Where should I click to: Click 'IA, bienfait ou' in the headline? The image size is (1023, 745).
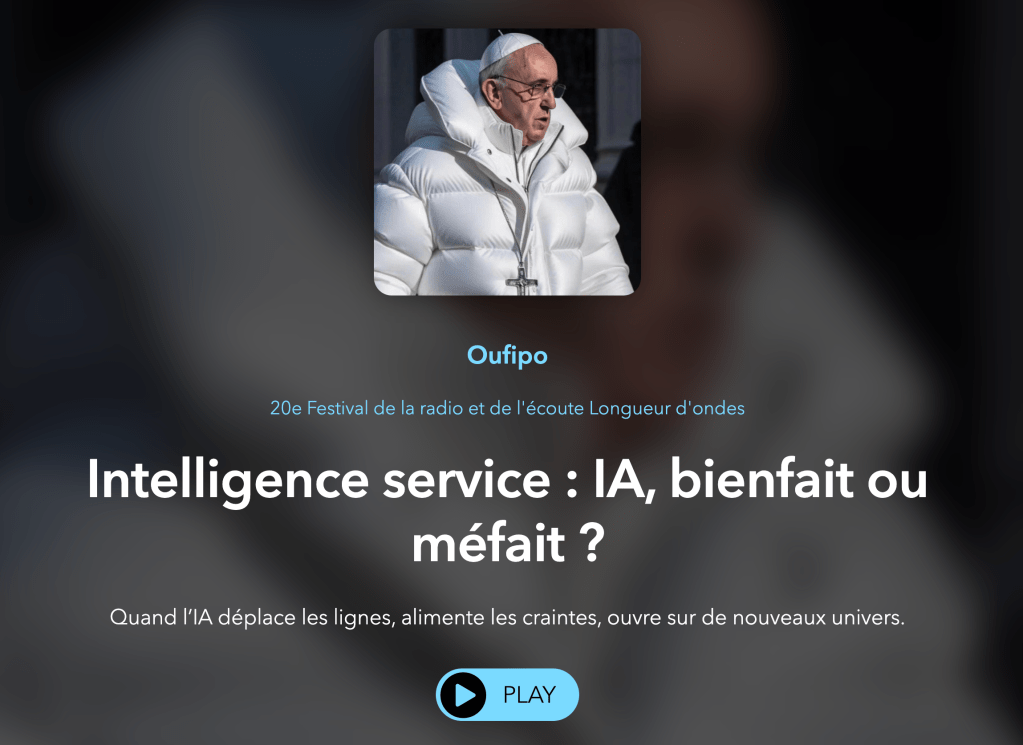760,481
